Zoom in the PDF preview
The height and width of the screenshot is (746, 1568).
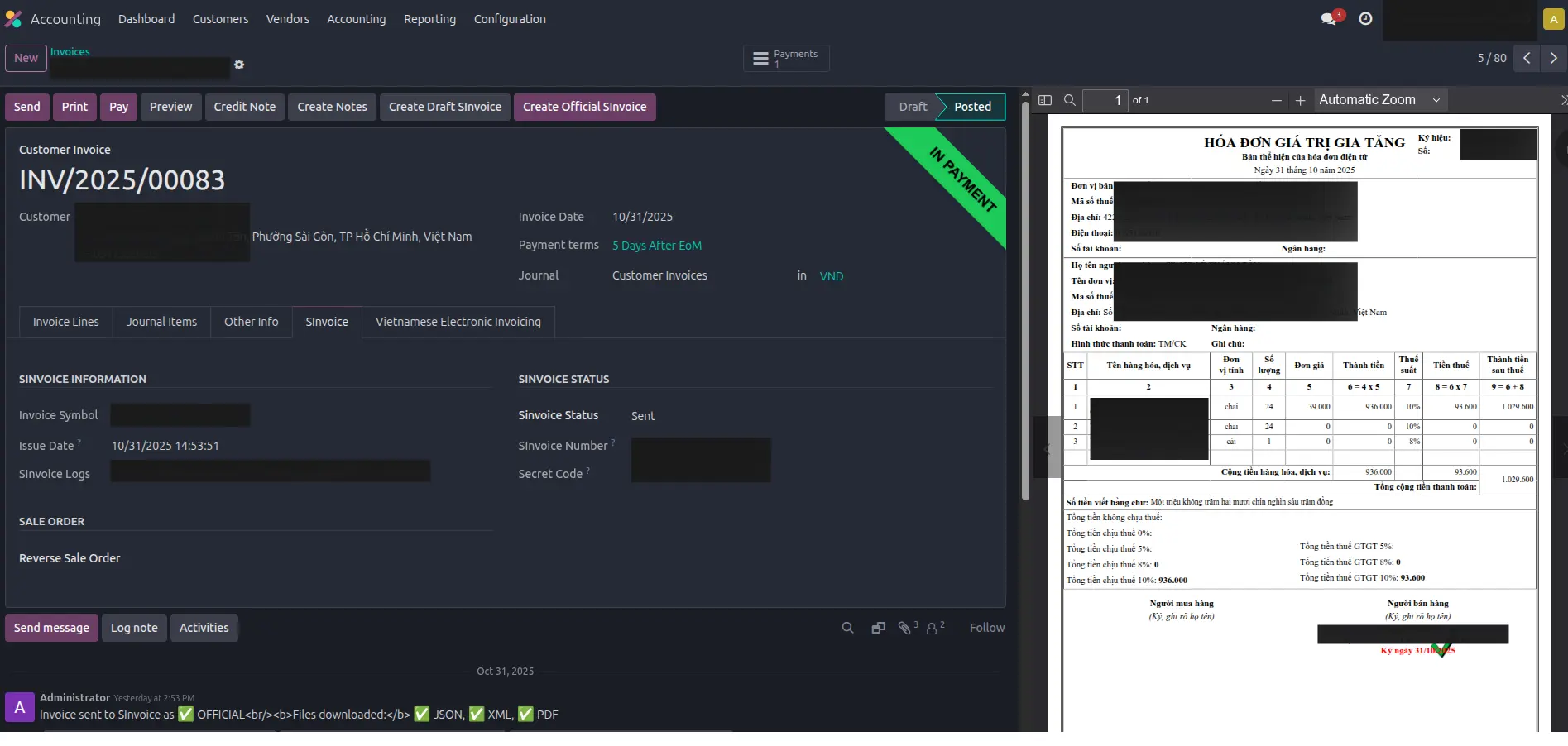(1300, 100)
